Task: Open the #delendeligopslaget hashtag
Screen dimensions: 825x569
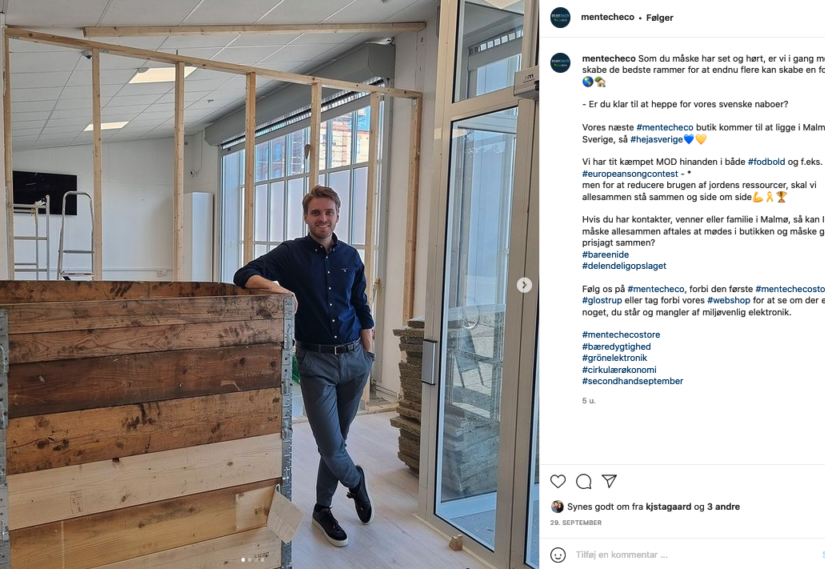Action: (624, 266)
